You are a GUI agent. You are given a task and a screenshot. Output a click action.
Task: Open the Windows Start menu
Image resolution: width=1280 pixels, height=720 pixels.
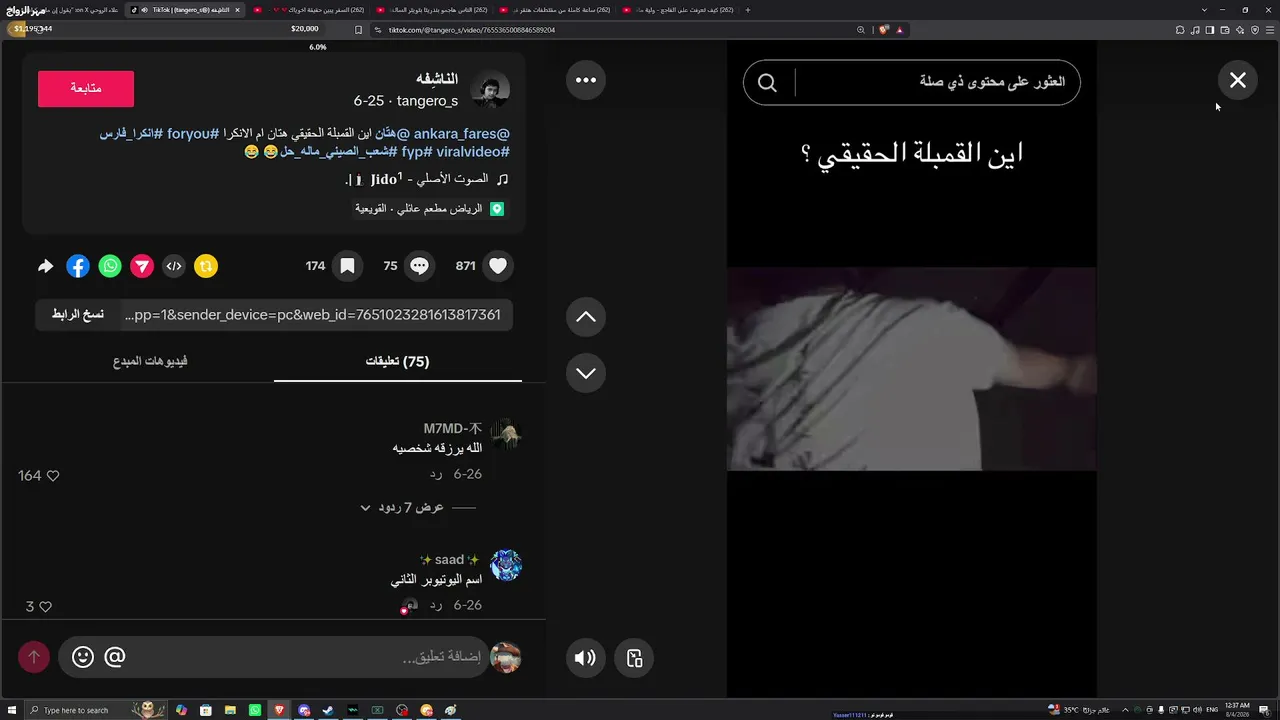[x=12, y=710]
